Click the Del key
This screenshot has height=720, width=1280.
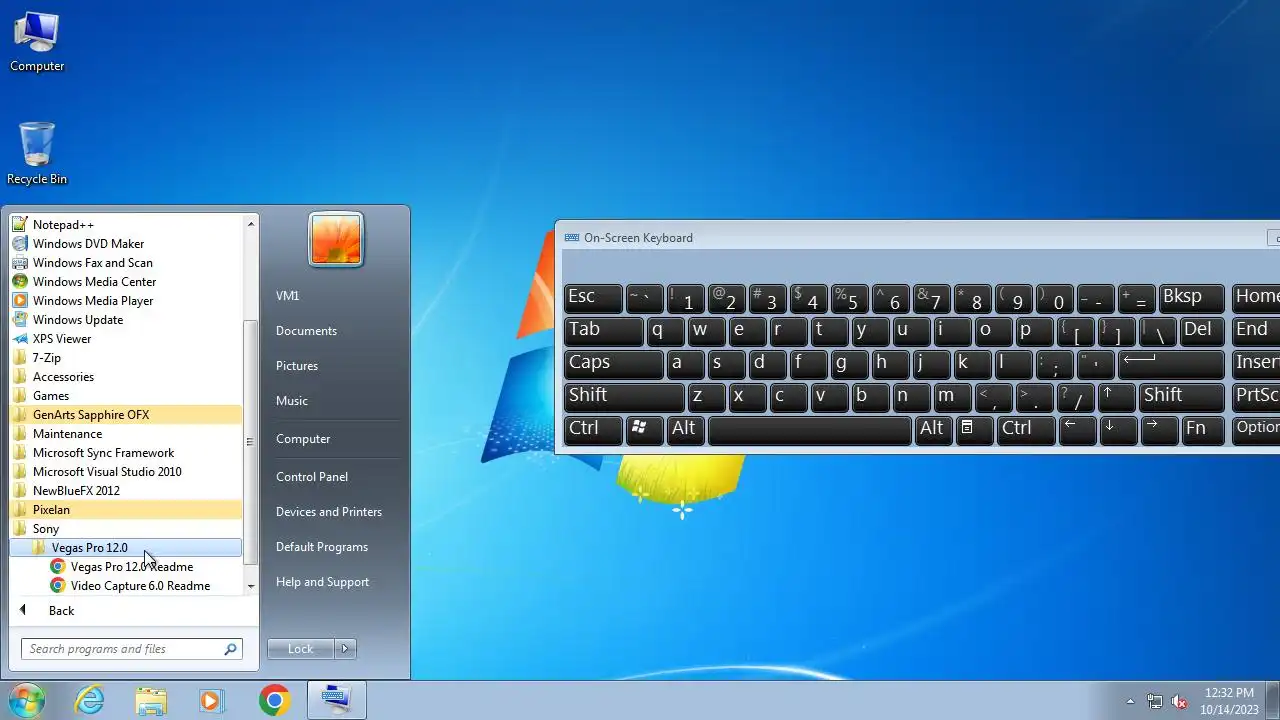coord(1201,330)
